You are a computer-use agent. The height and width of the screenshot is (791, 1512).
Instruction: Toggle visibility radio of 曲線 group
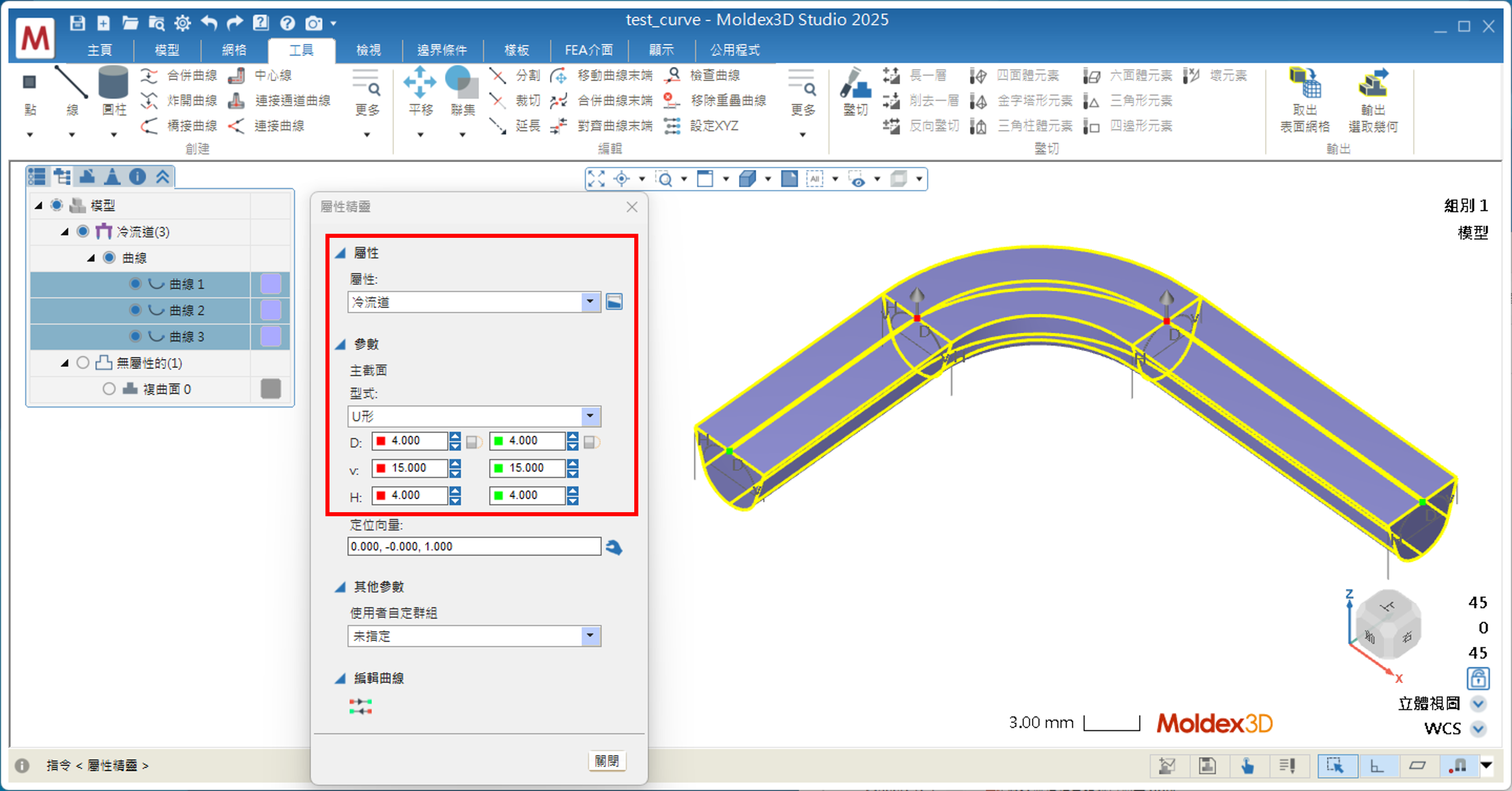pos(109,257)
